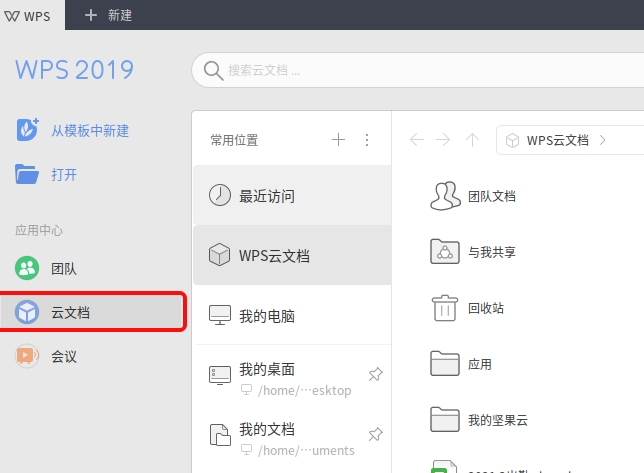Go up one level with up arrow
The width and height of the screenshot is (644, 473).
[472, 140]
